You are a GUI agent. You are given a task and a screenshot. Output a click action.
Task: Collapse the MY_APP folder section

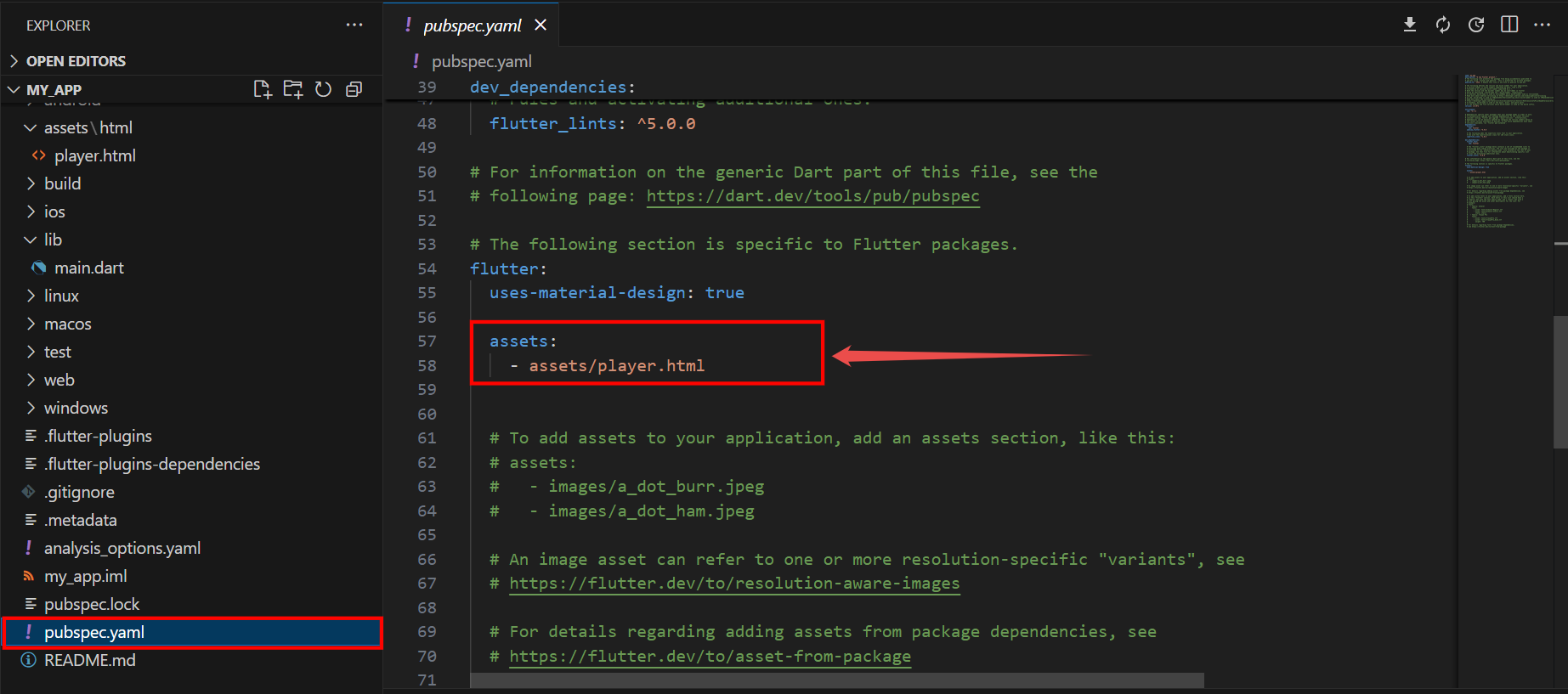click(54, 90)
